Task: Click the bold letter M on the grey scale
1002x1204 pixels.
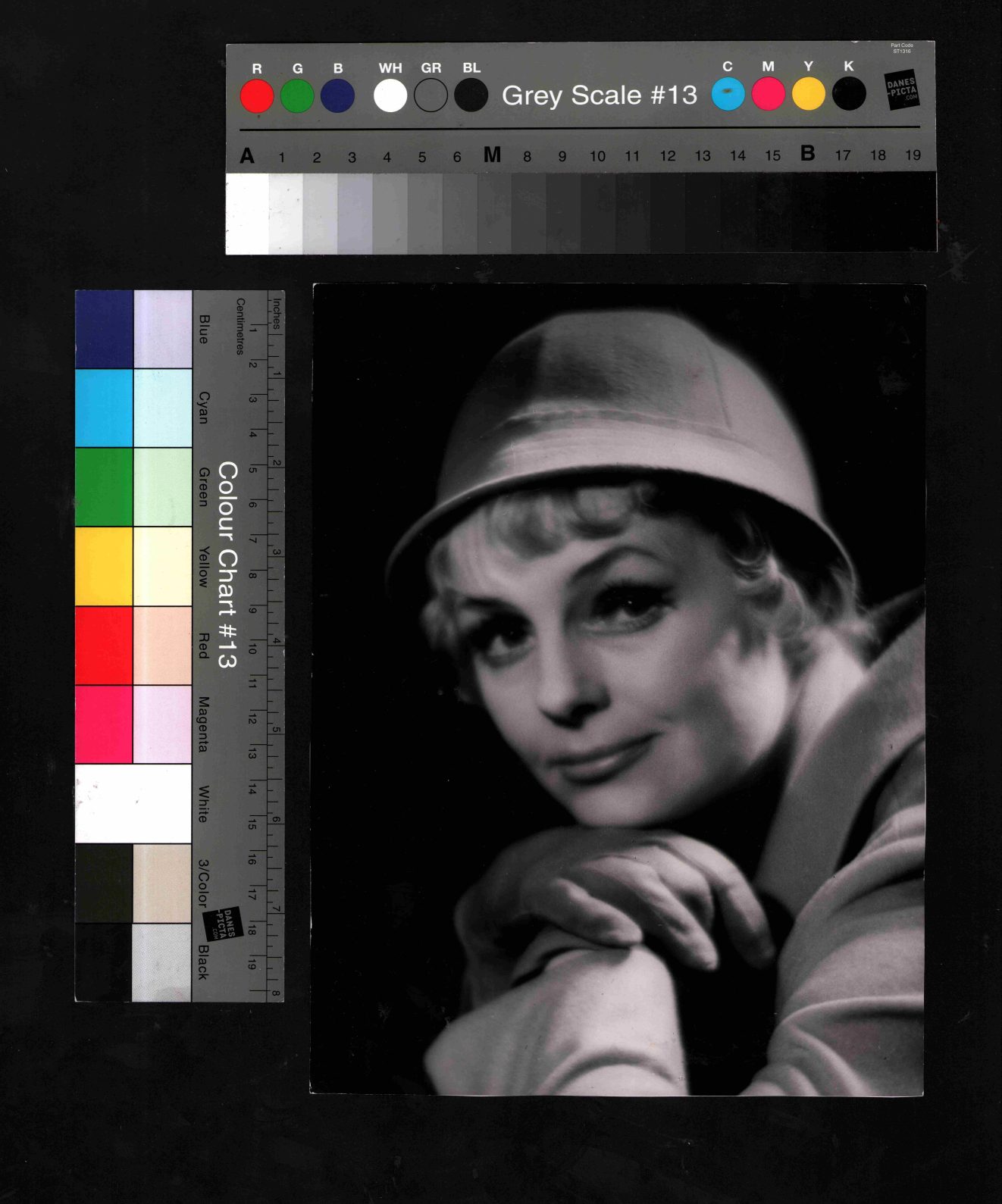Action: [x=492, y=155]
